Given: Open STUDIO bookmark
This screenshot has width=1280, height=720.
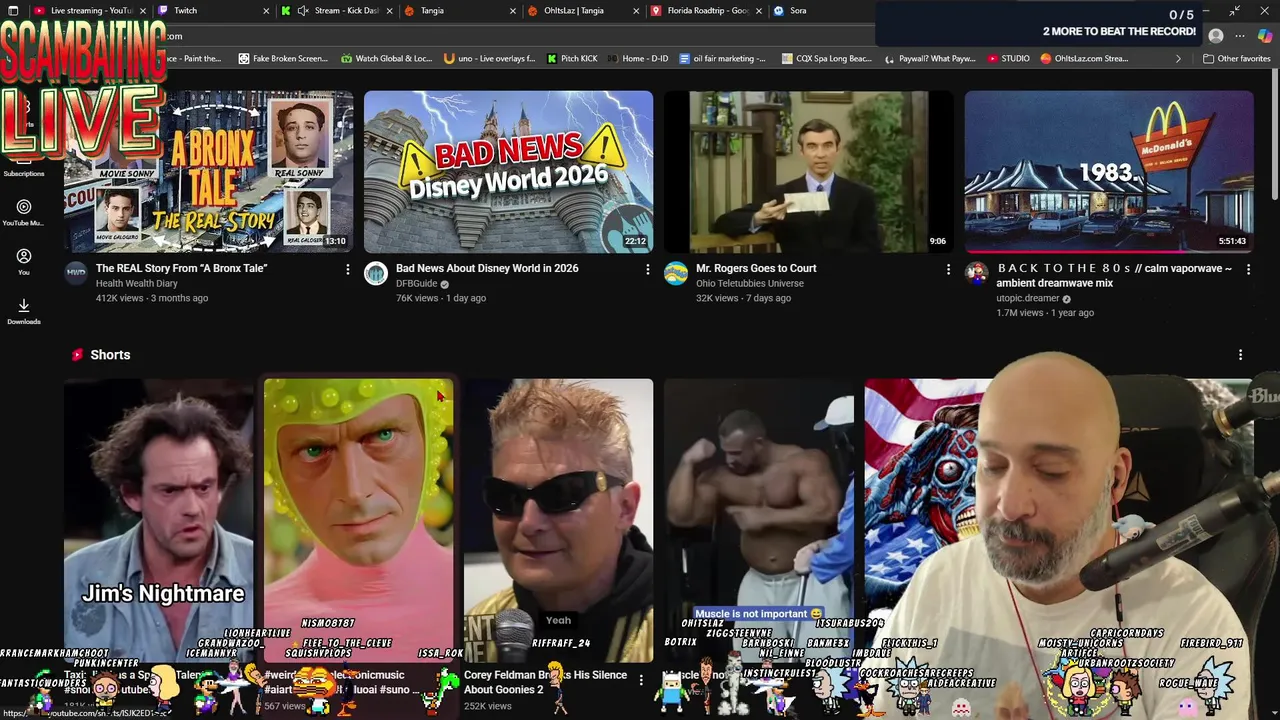Looking at the screenshot, I should 1008,58.
